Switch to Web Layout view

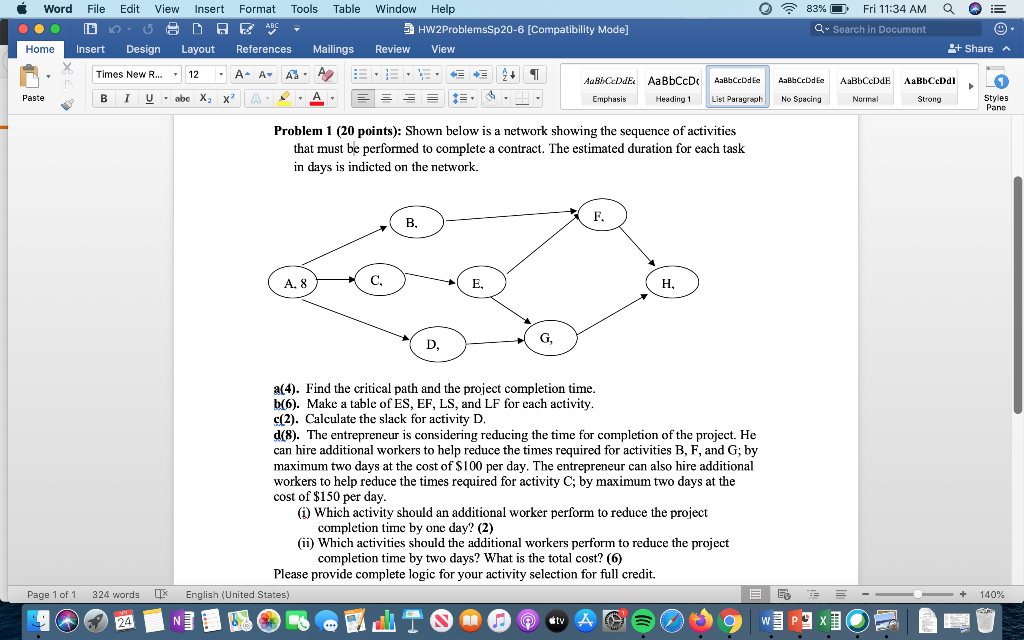tap(784, 594)
